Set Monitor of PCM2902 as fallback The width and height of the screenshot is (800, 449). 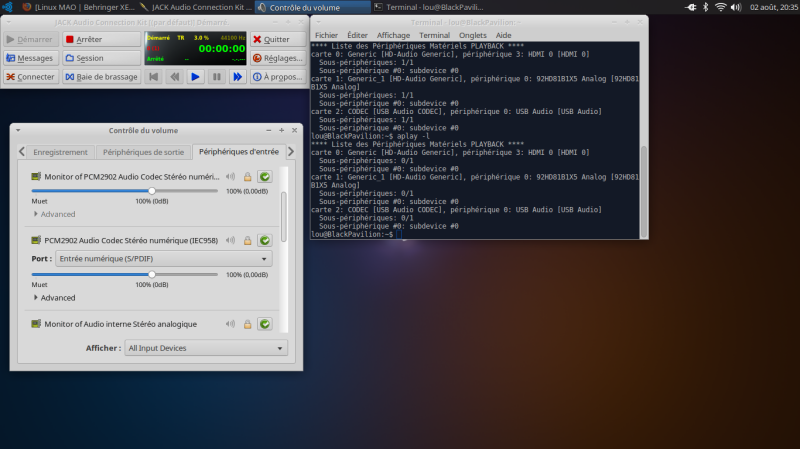(264, 177)
